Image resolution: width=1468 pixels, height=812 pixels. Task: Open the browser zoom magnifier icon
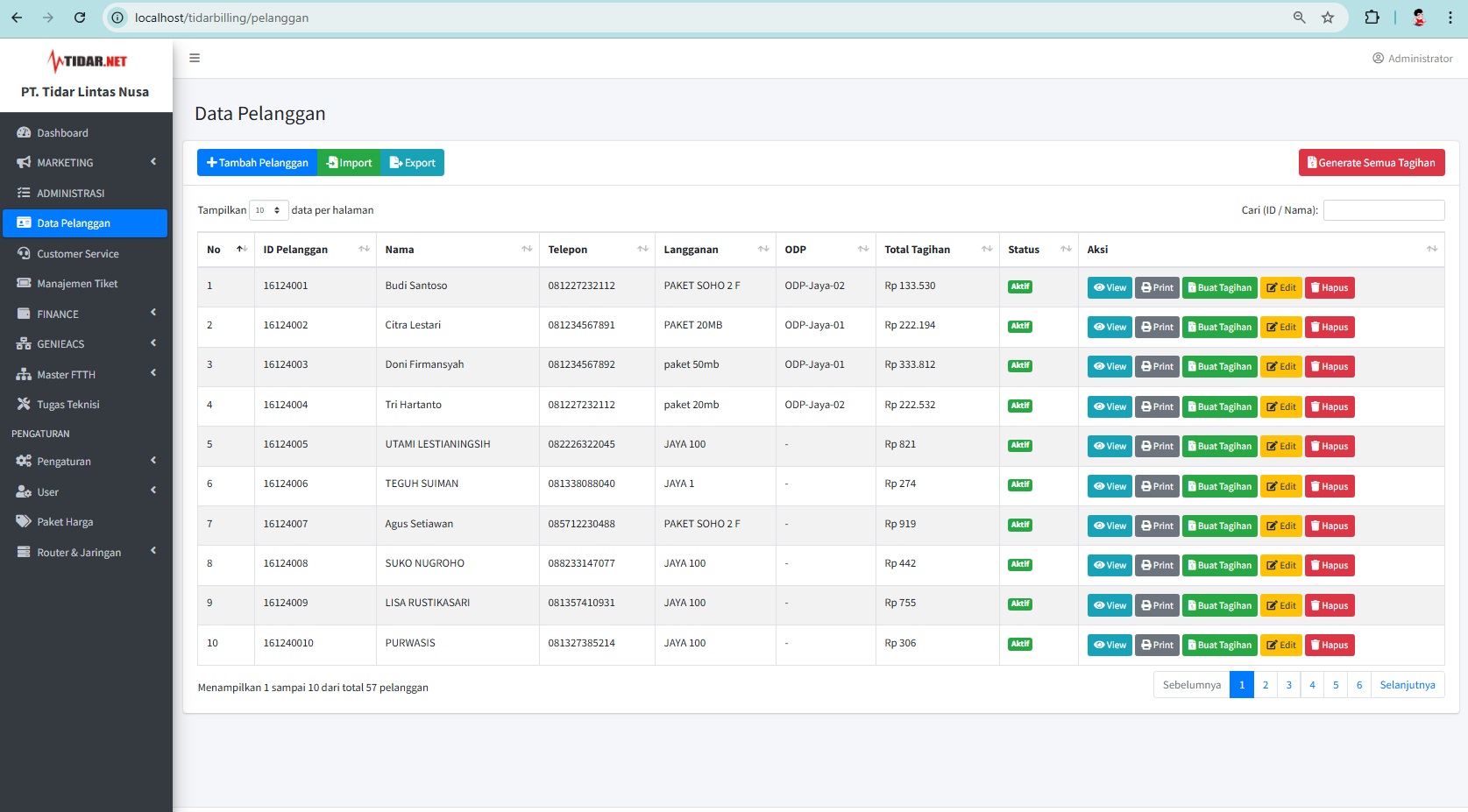click(x=1299, y=18)
